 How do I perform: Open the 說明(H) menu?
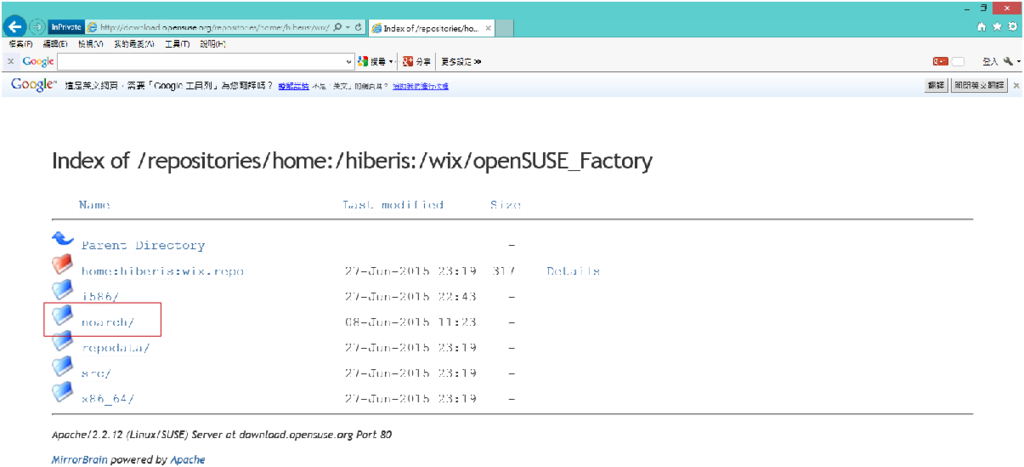[x=213, y=44]
